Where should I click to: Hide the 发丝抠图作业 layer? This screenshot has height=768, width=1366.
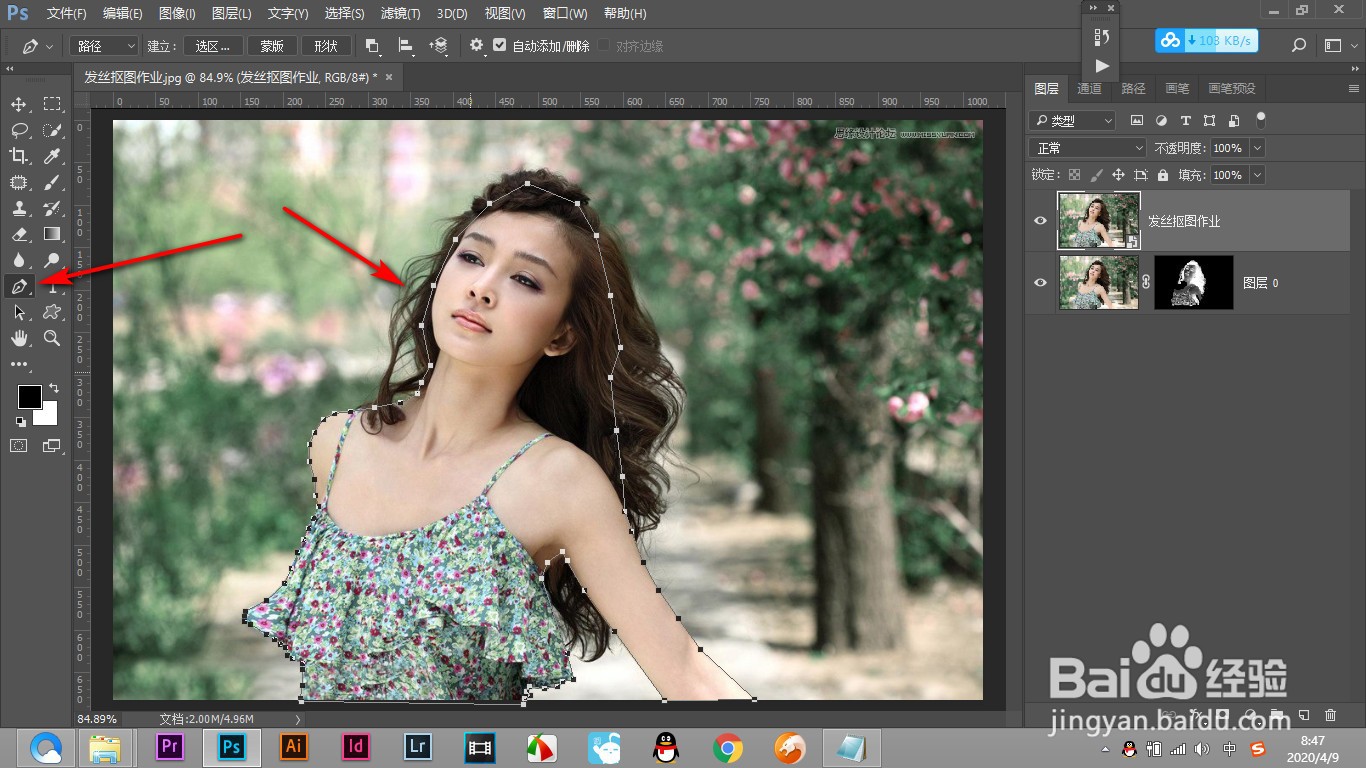(1040, 221)
